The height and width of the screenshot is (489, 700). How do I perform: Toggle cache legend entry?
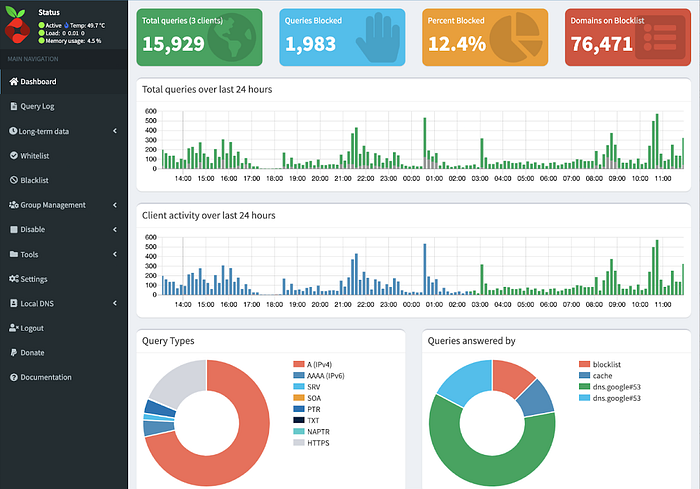pyautogui.click(x=596, y=376)
